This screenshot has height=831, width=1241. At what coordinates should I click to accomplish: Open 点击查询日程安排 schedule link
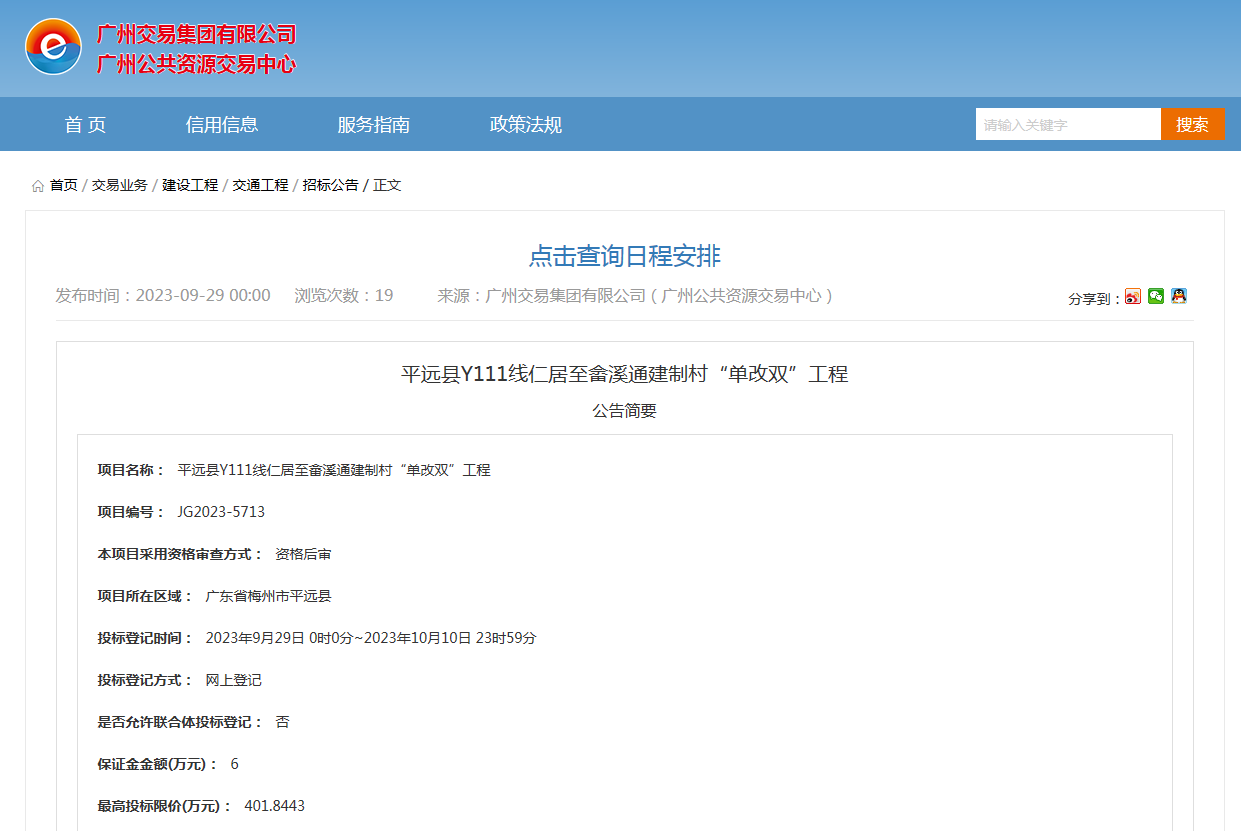620,256
